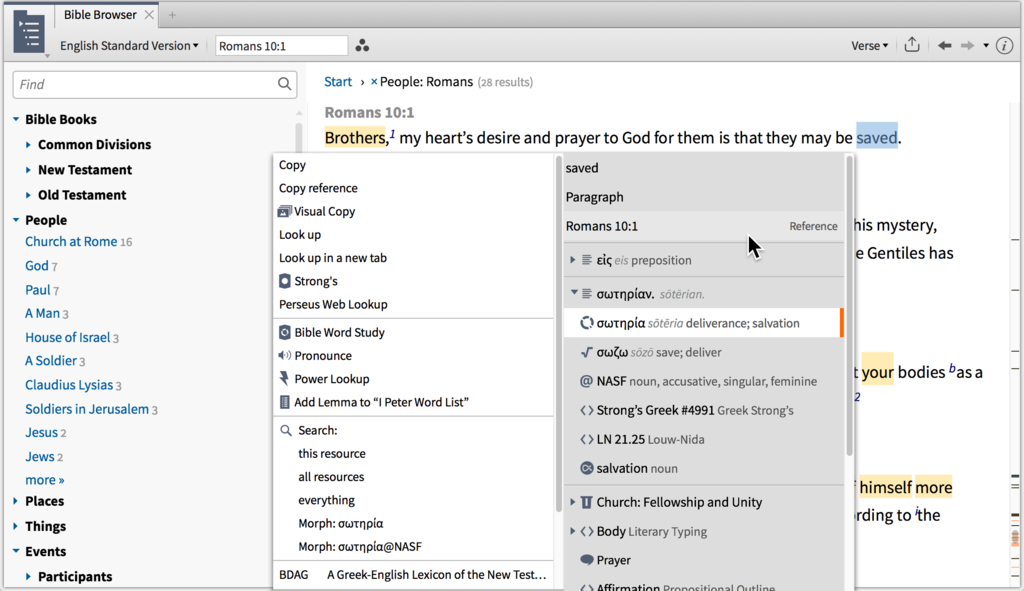Select Strong's Greek #4991 code icon
The width and height of the screenshot is (1024, 591).
[586, 410]
